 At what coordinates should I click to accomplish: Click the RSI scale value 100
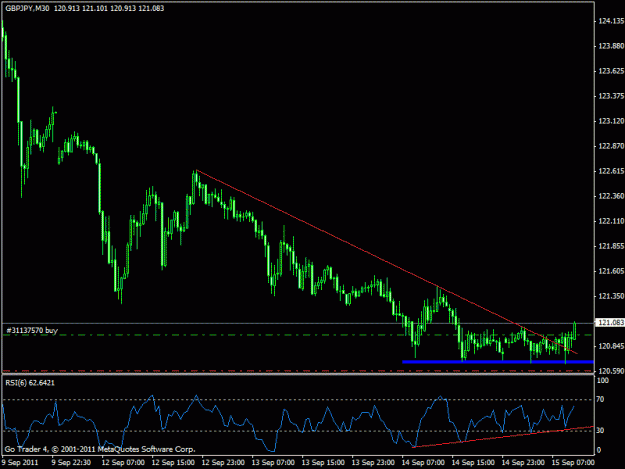click(603, 381)
